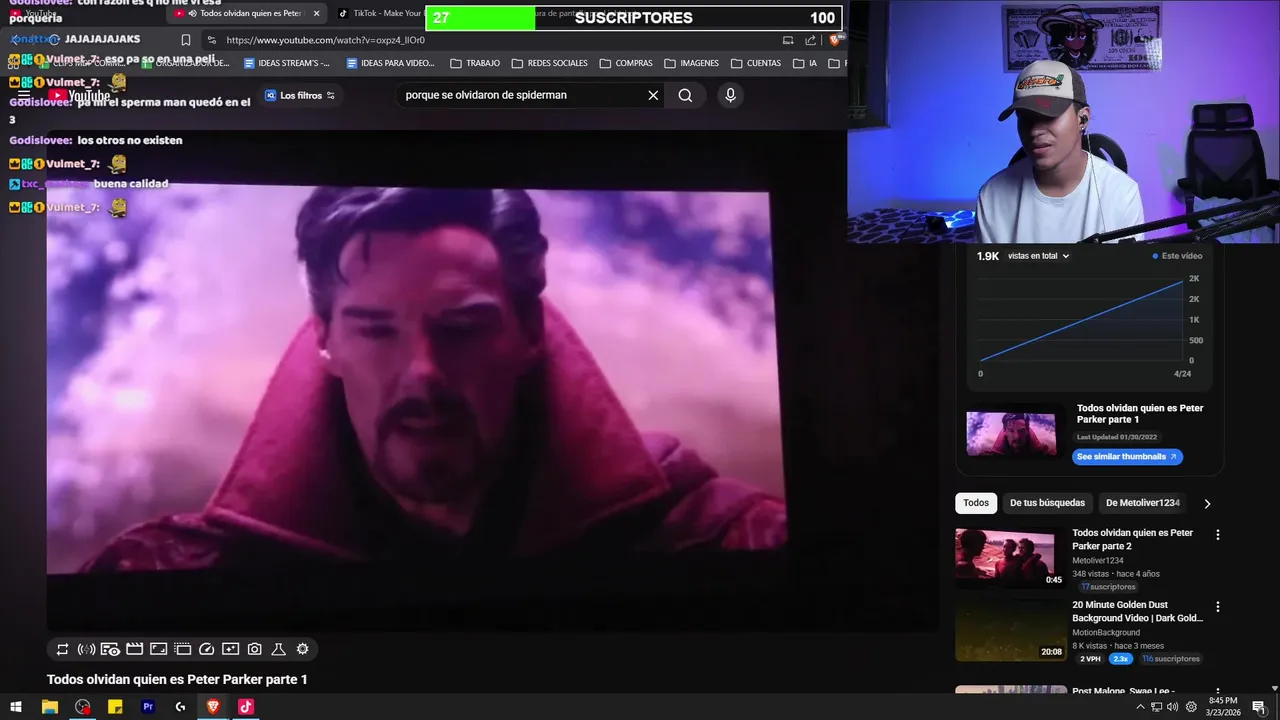This screenshot has width=1280, height=720.
Task: Open the playback speed gauge icon
Action: 206,649
